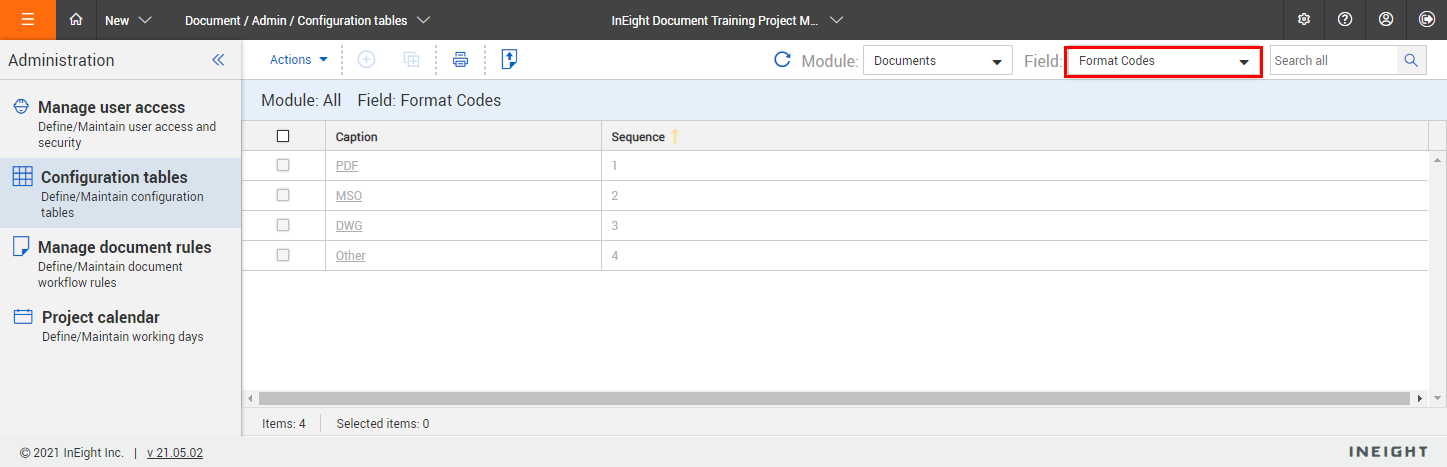This screenshot has height=467, width=1447.
Task: Open the New dropdown menu
Action: coord(128,20)
